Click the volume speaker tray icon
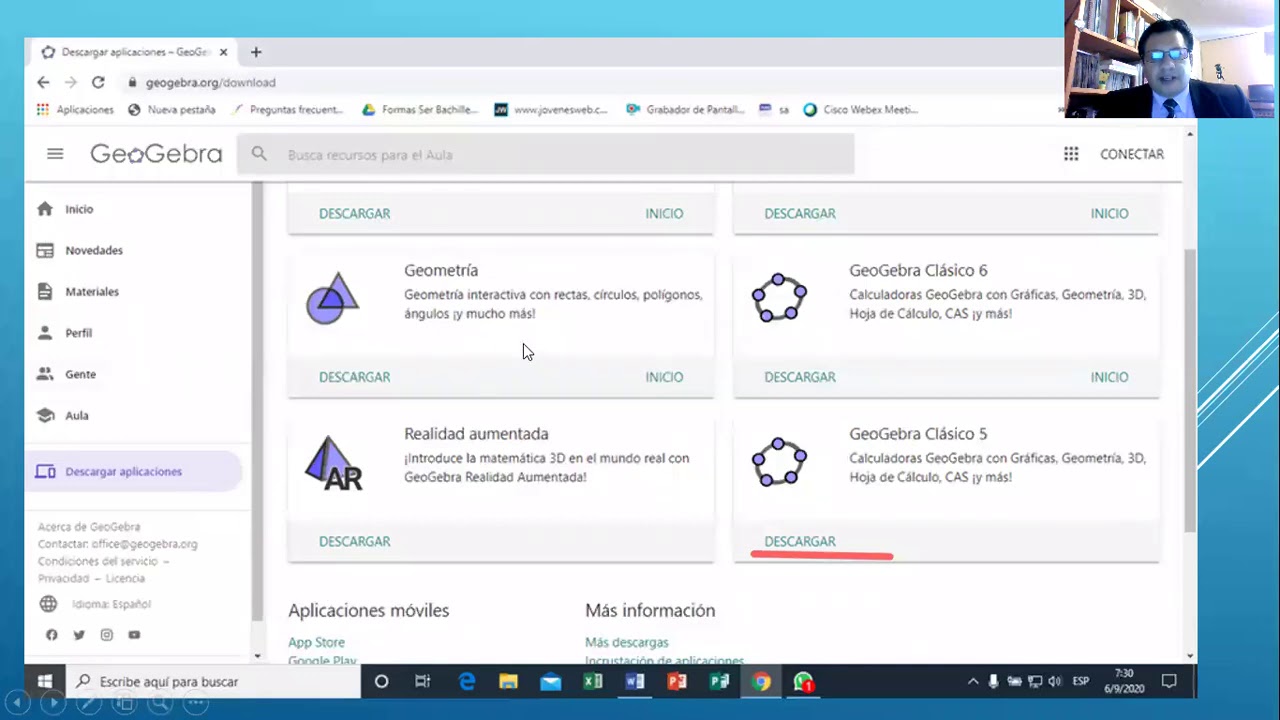 [1054, 682]
